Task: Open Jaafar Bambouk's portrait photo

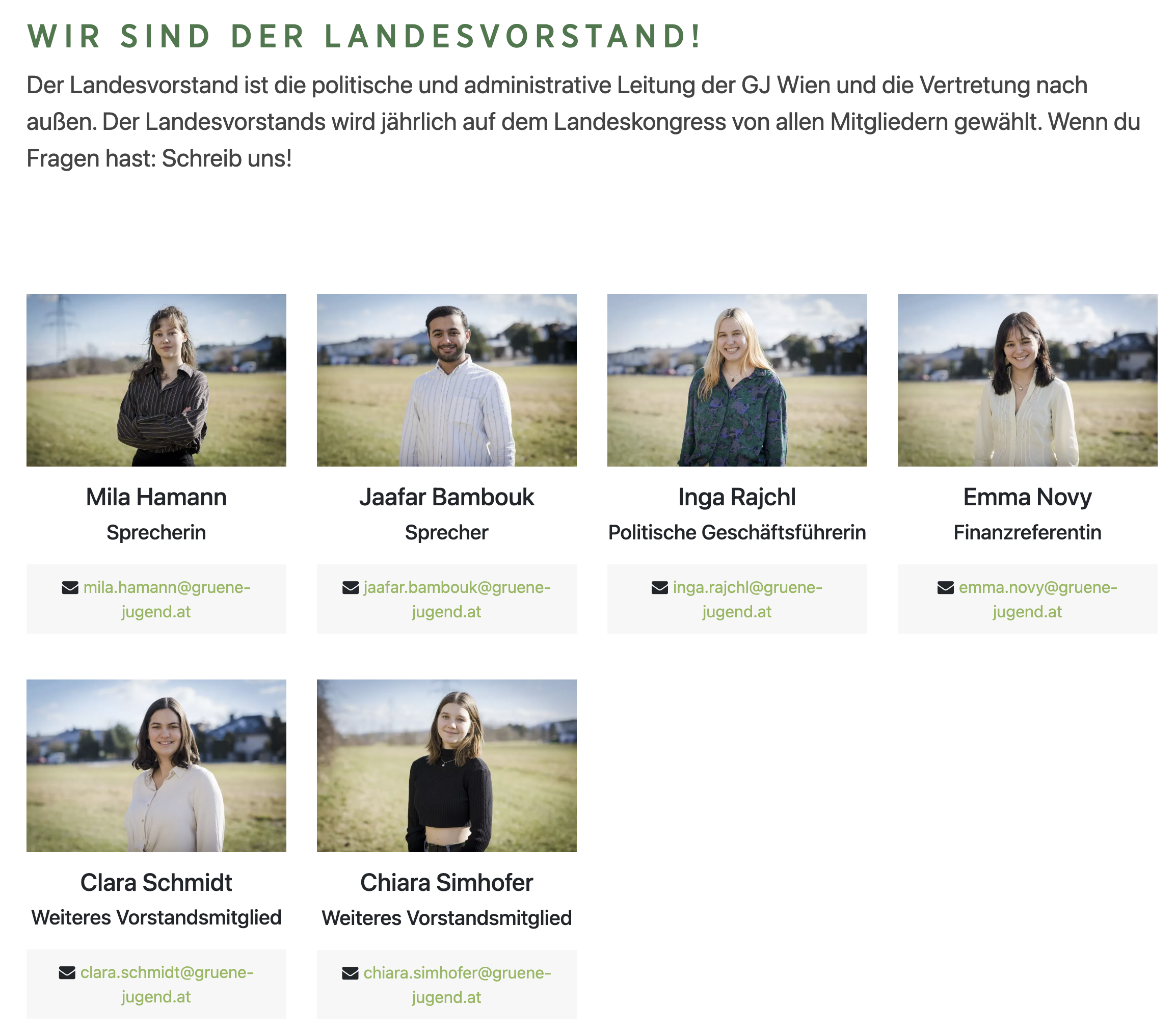Action: 446,380
